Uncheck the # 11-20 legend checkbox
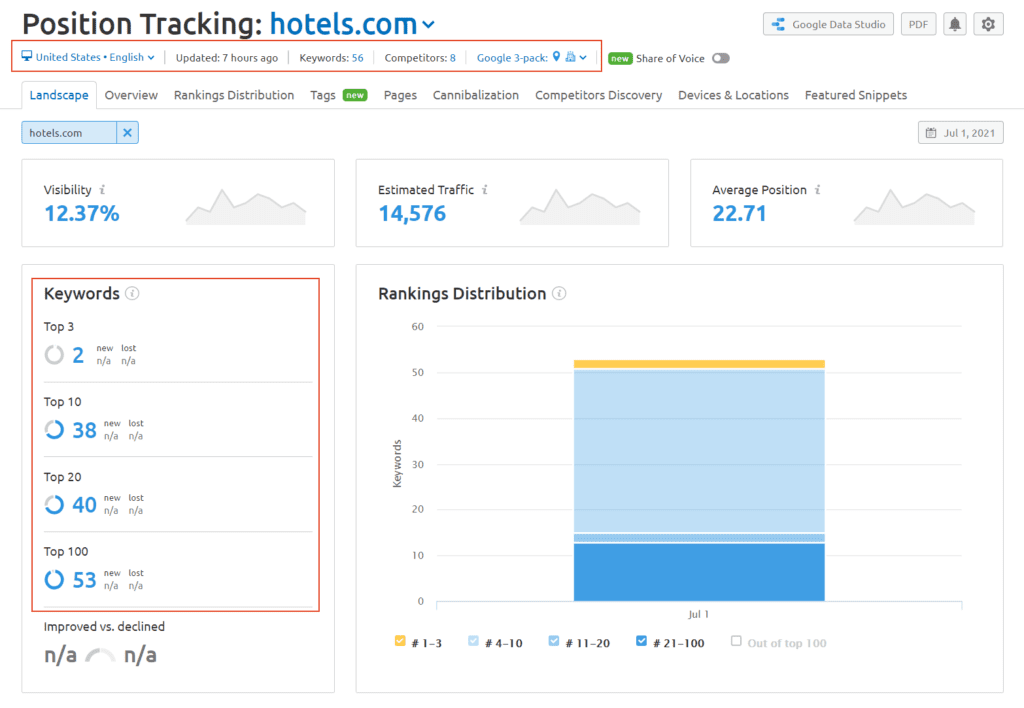The width and height of the screenshot is (1024, 708). tap(554, 641)
